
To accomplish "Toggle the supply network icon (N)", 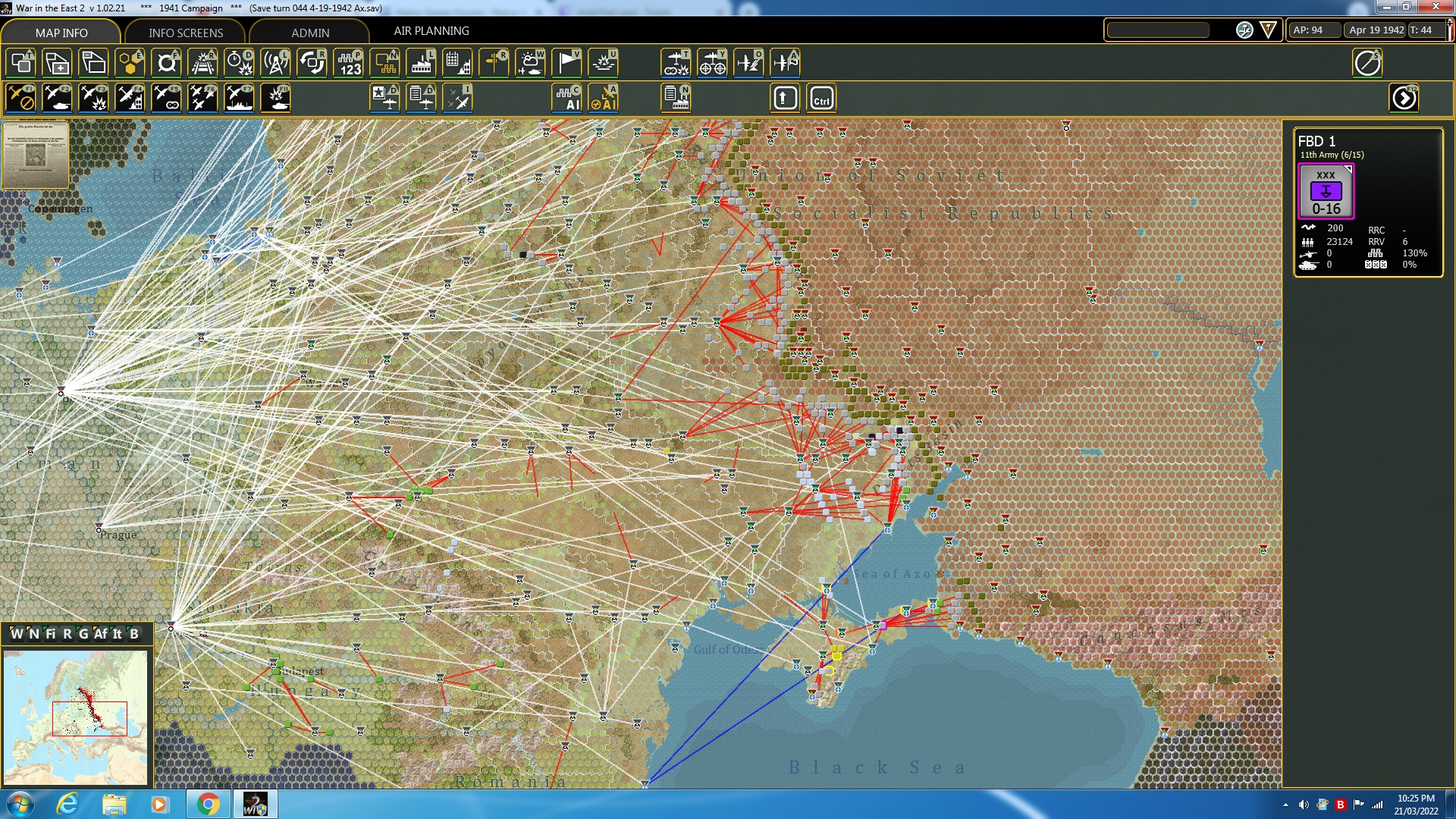I will (x=385, y=63).
